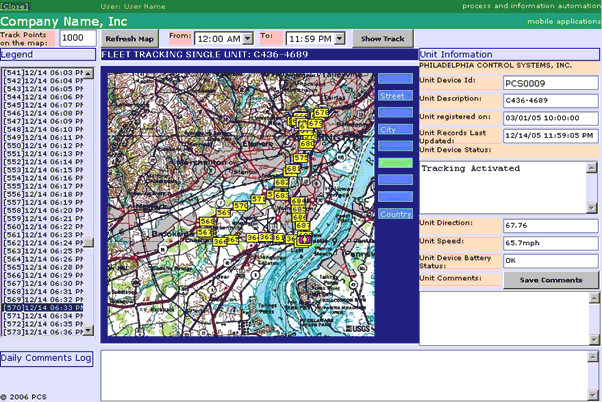The height and width of the screenshot is (402, 602).
Task: Click the magenta current-position marker on map
Action: click(x=305, y=240)
